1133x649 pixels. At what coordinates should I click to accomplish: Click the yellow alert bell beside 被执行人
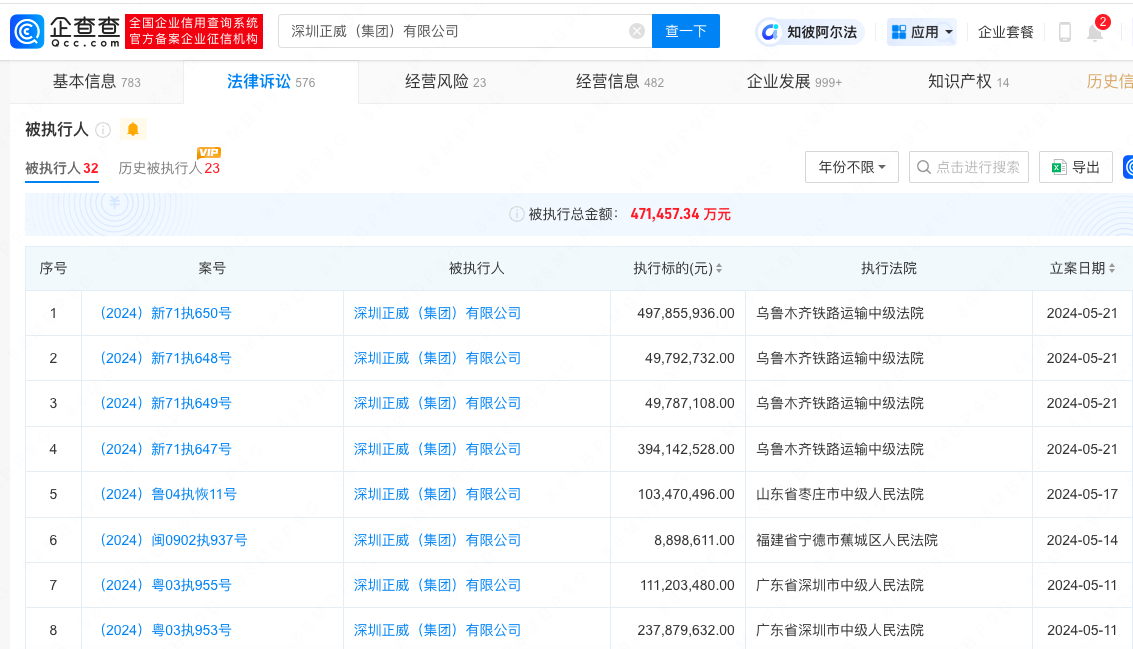[x=132, y=129]
